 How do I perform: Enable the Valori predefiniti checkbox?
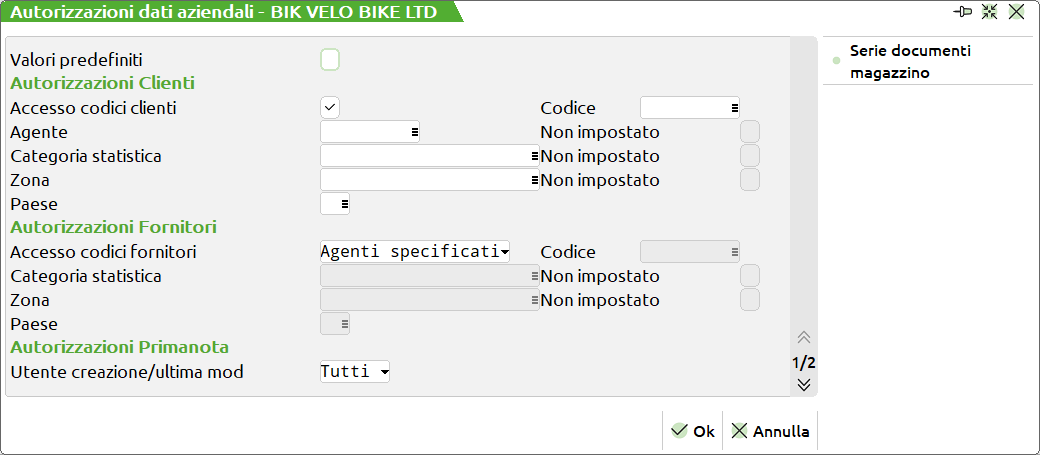[x=330, y=60]
